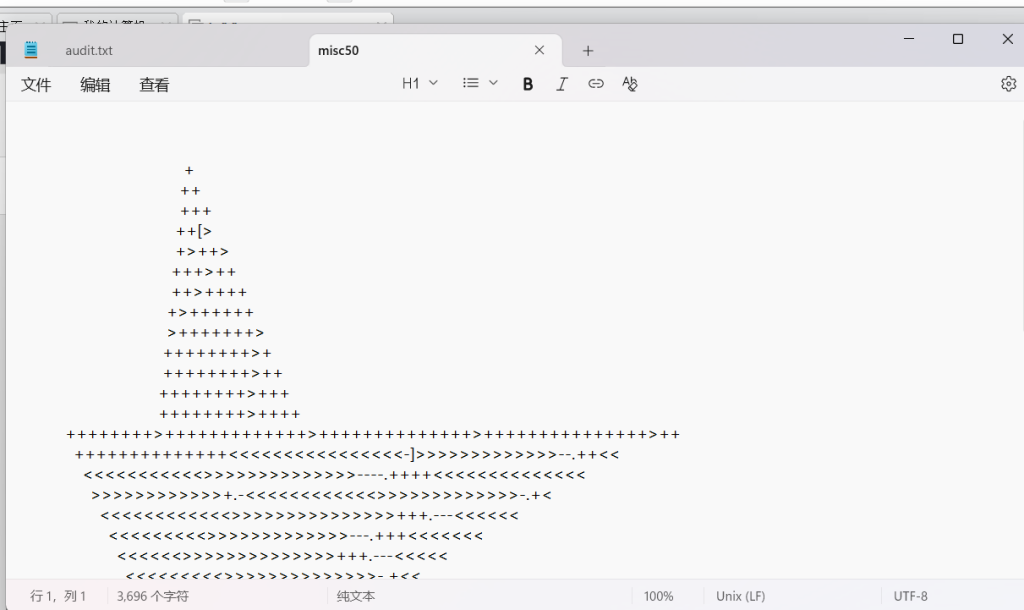
Task: Open the 查看 menu
Action: (154, 85)
